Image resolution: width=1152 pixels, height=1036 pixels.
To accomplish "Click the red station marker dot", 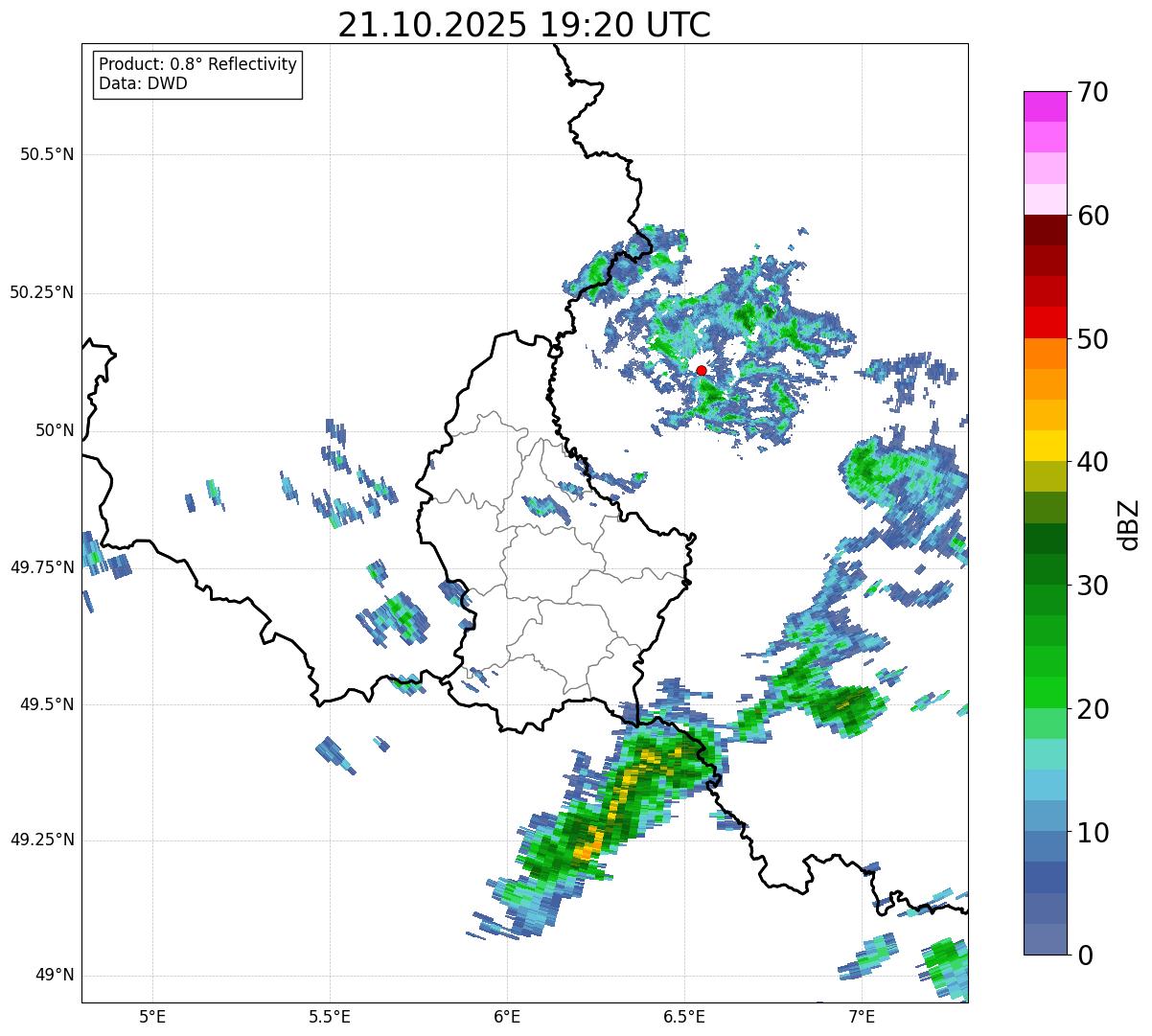I will click(702, 370).
